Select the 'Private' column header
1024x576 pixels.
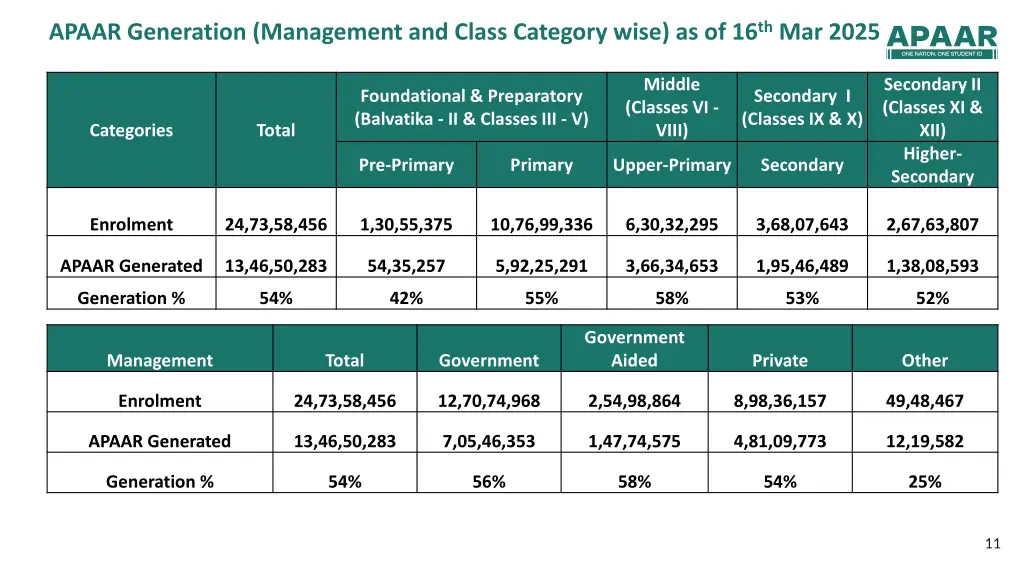[x=780, y=349]
